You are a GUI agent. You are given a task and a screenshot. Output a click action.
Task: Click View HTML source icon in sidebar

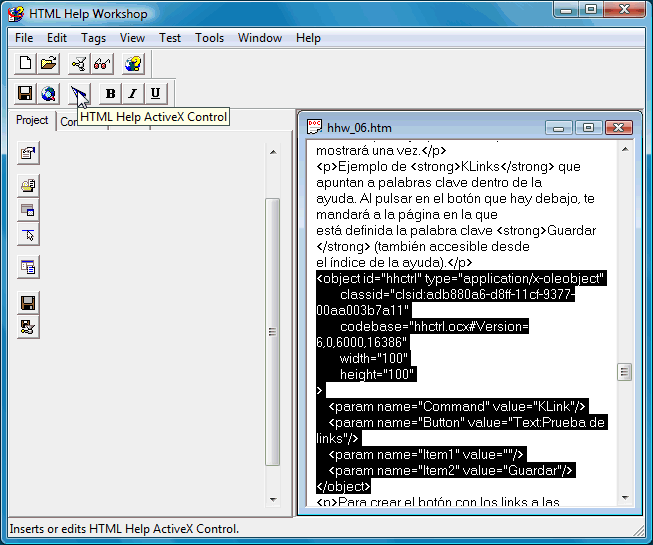coord(28,267)
